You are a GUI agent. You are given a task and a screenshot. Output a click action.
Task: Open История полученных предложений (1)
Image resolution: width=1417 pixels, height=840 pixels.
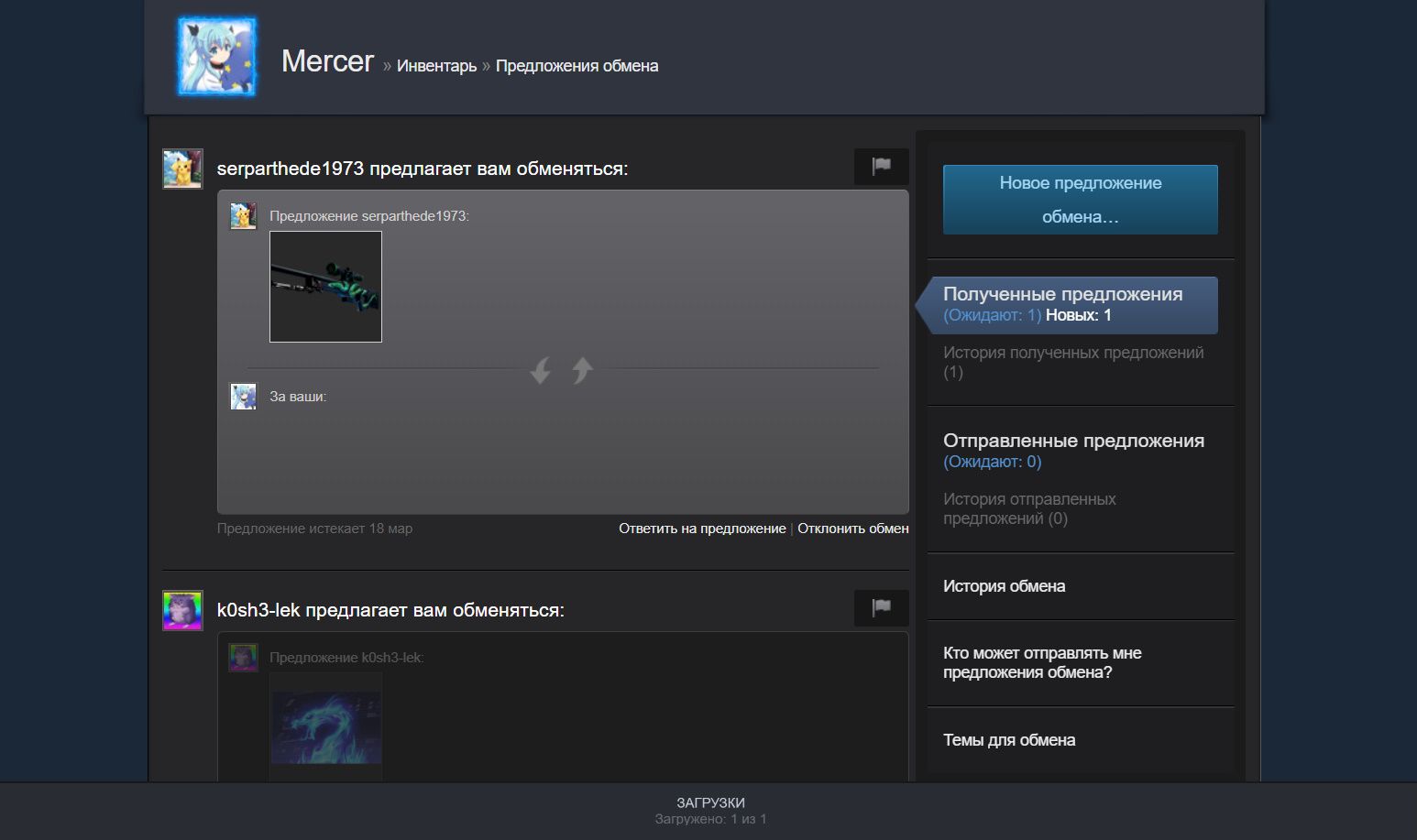(x=1073, y=362)
